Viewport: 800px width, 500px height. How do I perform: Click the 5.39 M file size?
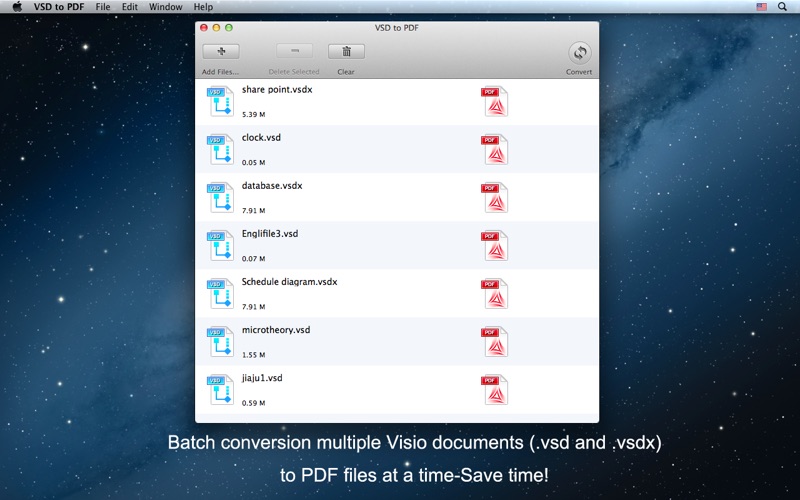(x=254, y=115)
